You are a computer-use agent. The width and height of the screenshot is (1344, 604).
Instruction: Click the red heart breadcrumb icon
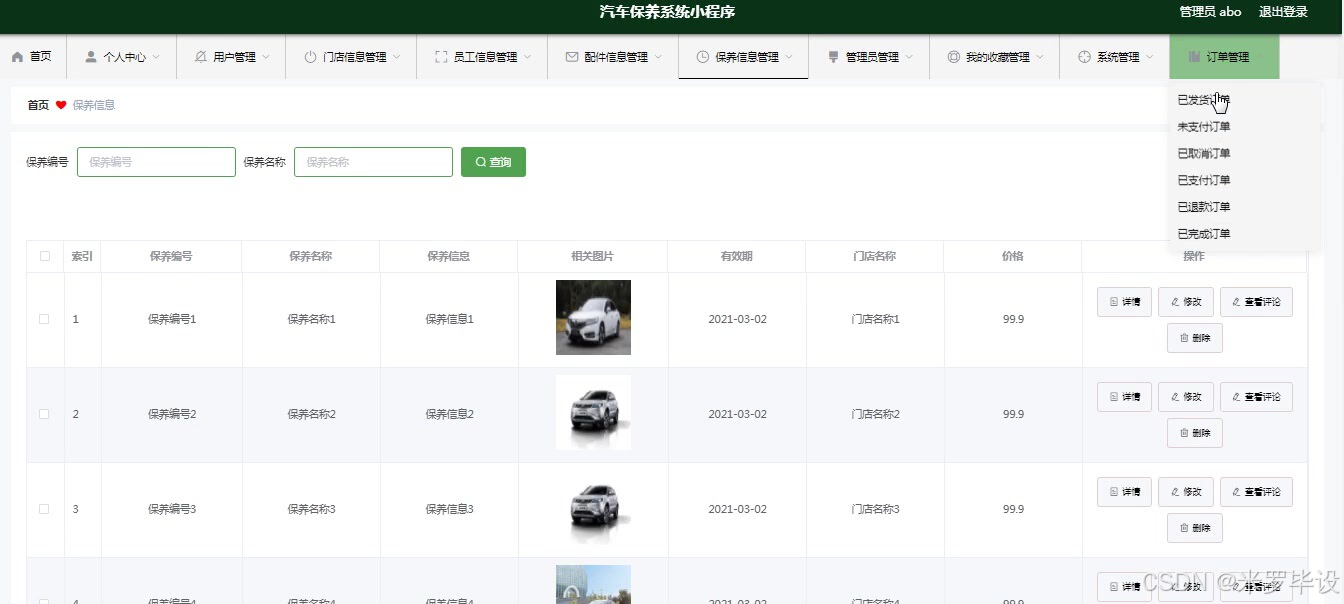[x=61, y=105]
